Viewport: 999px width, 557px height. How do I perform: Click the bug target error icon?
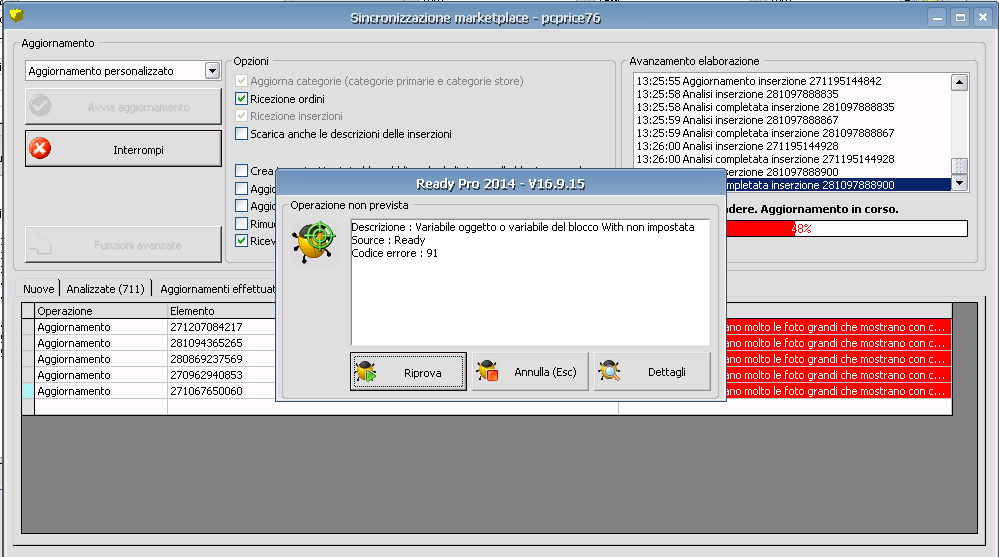pos(314,242)
